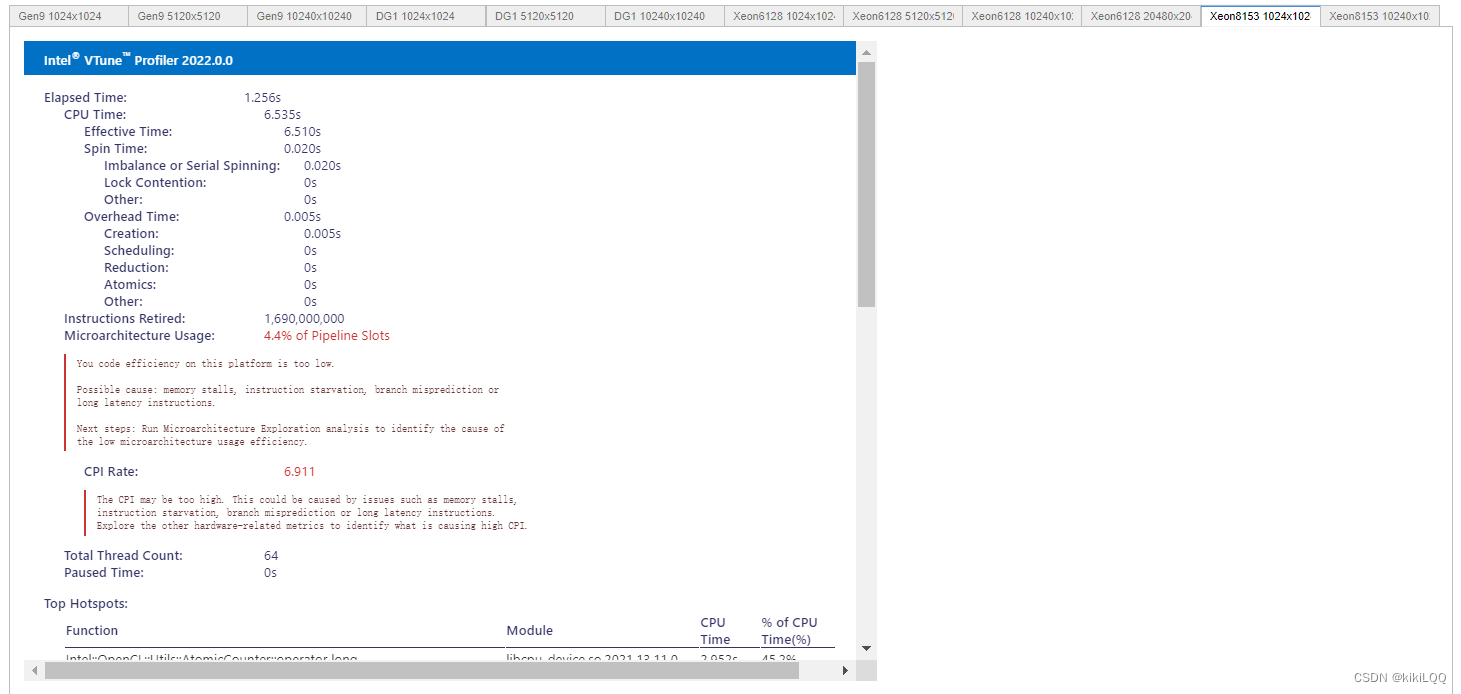Click the report's vertical scroll down arrow

click(866, 648)
